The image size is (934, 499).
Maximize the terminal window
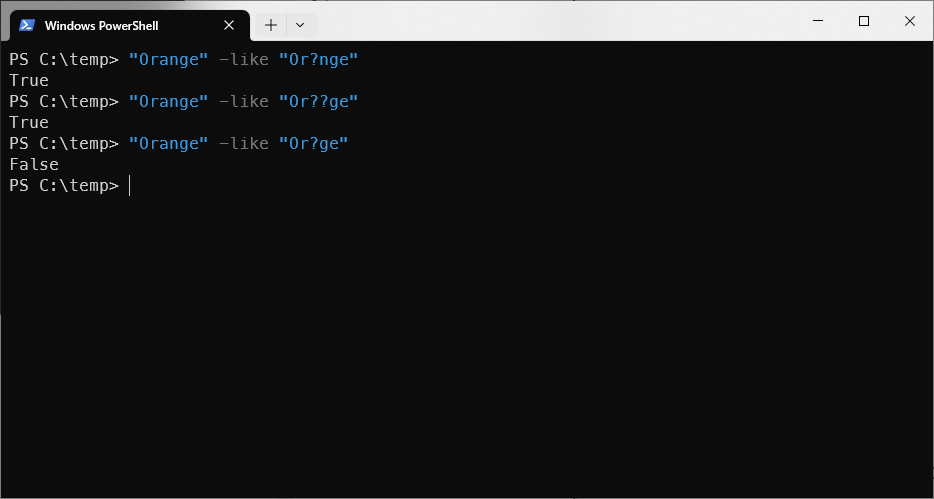864,21
